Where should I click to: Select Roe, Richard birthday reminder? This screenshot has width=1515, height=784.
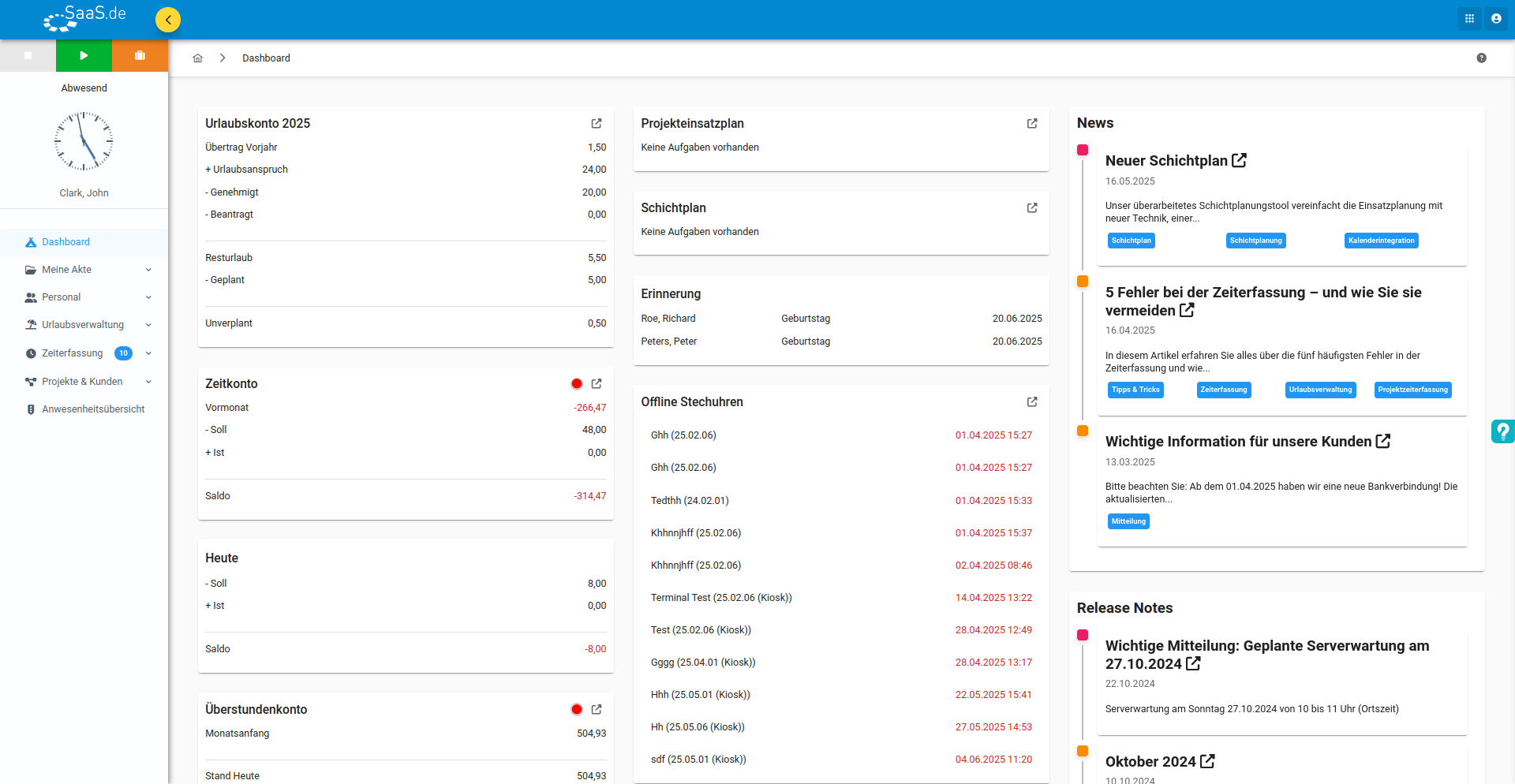tap(841, 319)
